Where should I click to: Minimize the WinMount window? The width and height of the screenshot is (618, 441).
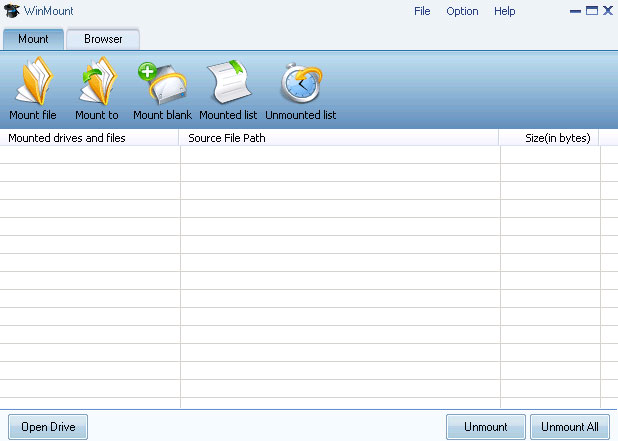click(575, 11)
